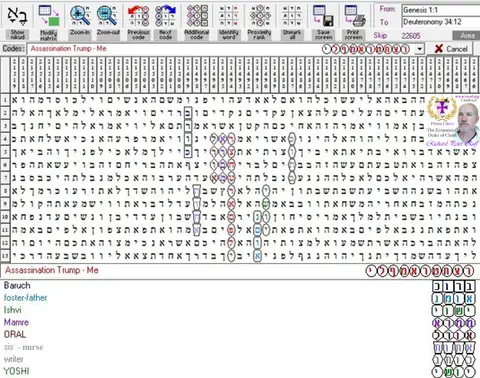Select the Zoom-out magnifier tool

click(107, 21)
